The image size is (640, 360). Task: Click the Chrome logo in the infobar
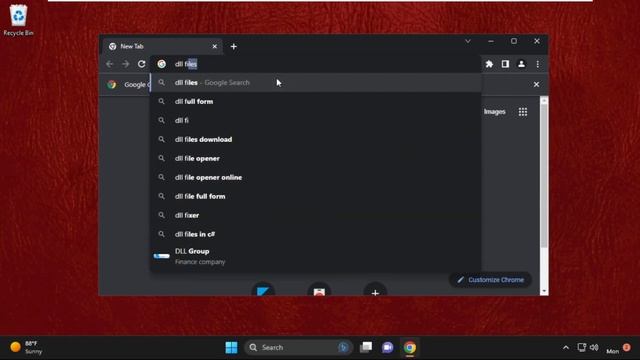click(111, 84)
